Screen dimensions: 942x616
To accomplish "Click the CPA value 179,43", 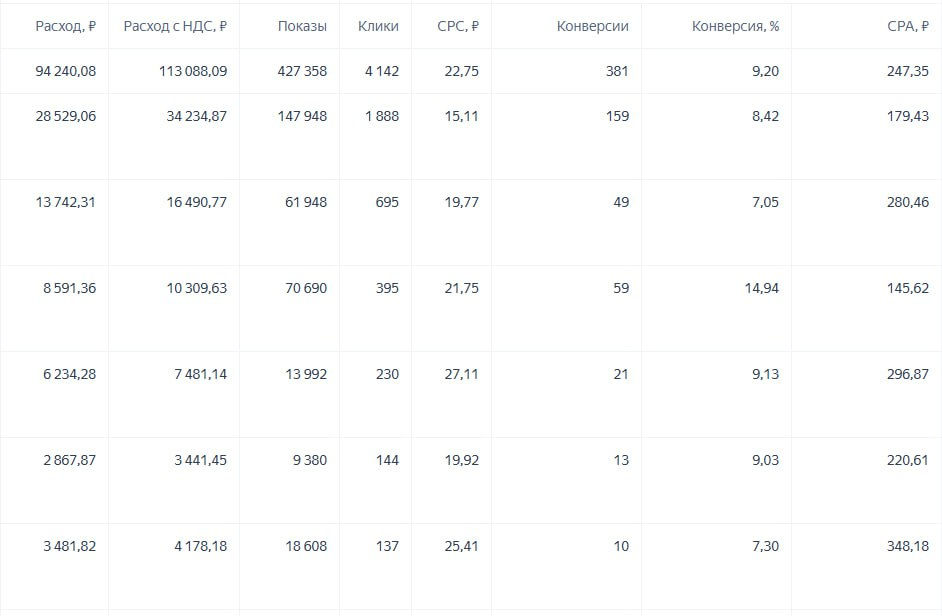I will pyautogui.click(x=907, y=116).
